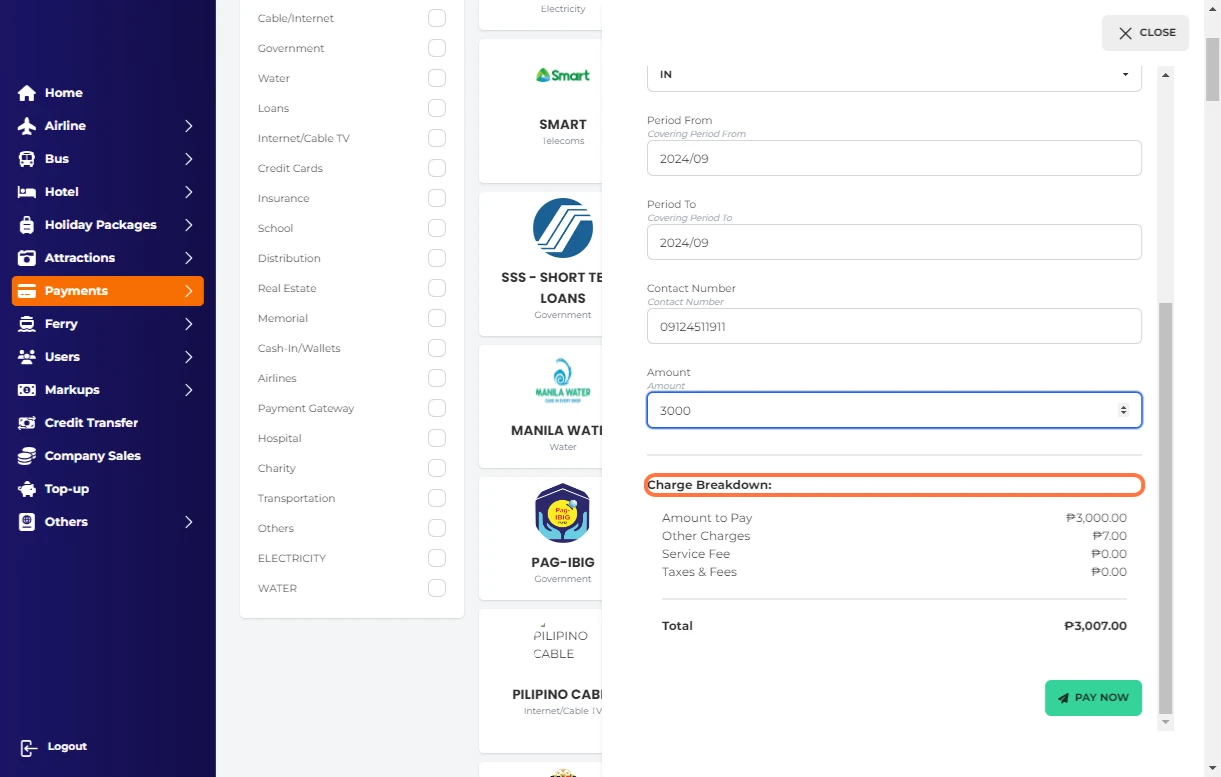Click the Contact Number input field

point(893,326)
